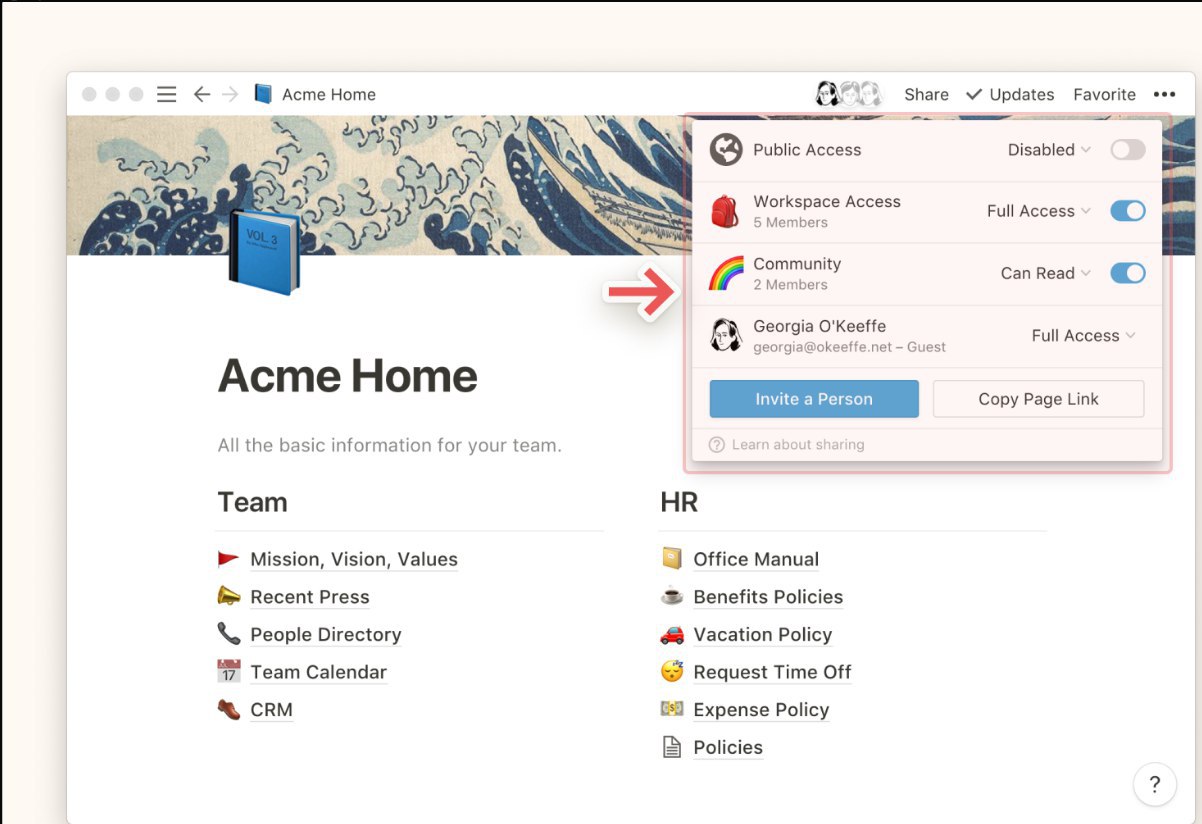Screen dimensions: 1202x824
Task: Open the help question mark button
Action: coord(1154,784)
